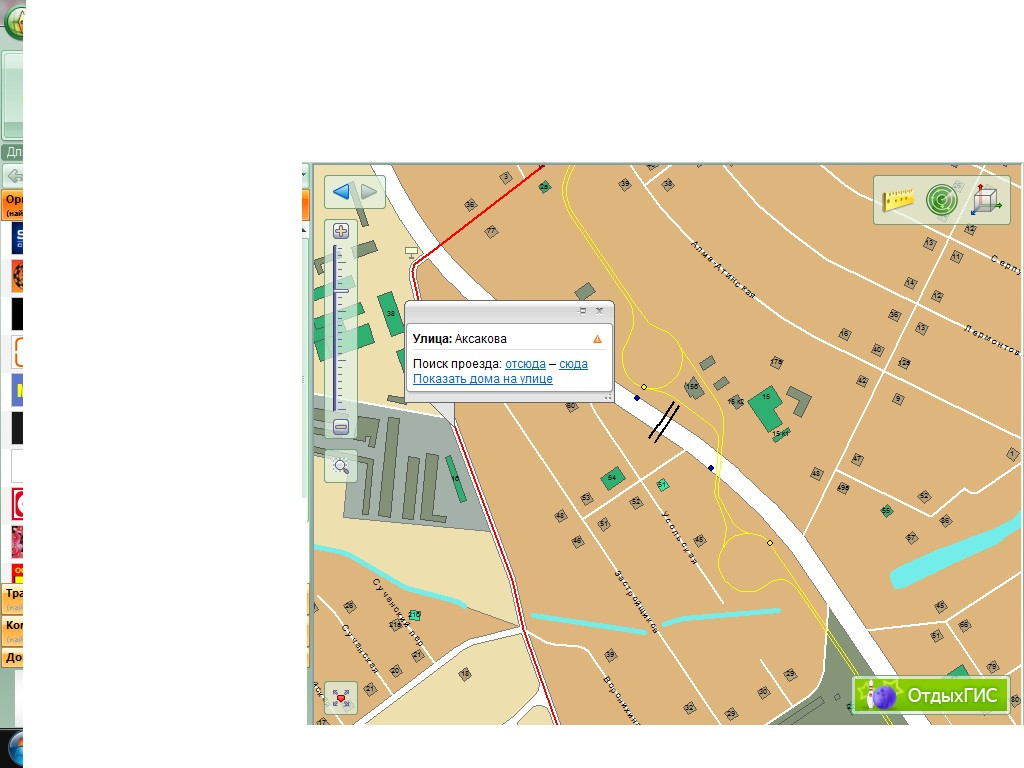Click the orange warning triangle in popup
This screenshot has height=768, width=1024.
(597, 339)
